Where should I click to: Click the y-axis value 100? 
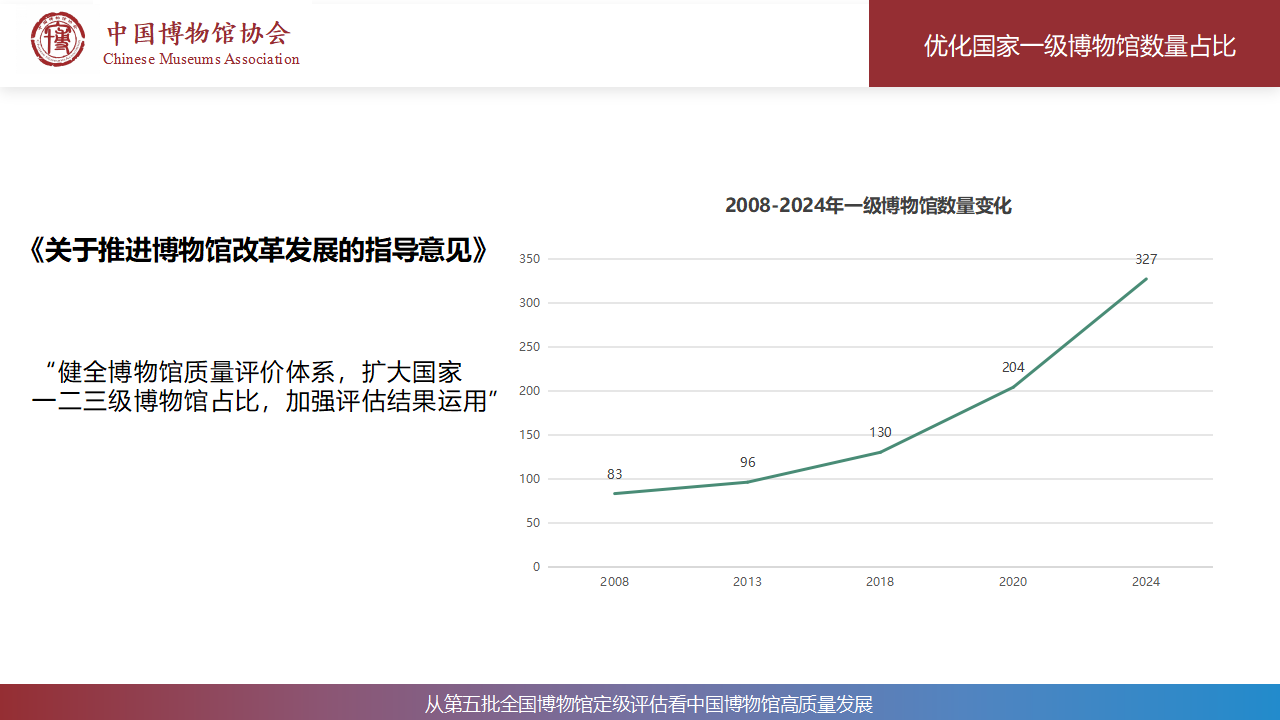pos(530,479)
